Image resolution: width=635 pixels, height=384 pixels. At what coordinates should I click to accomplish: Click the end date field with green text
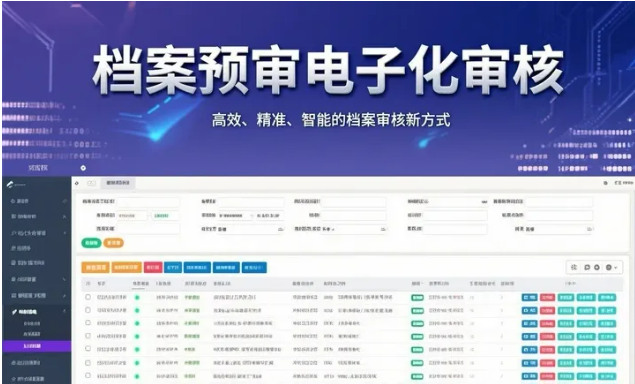click(x=165, y=215)
